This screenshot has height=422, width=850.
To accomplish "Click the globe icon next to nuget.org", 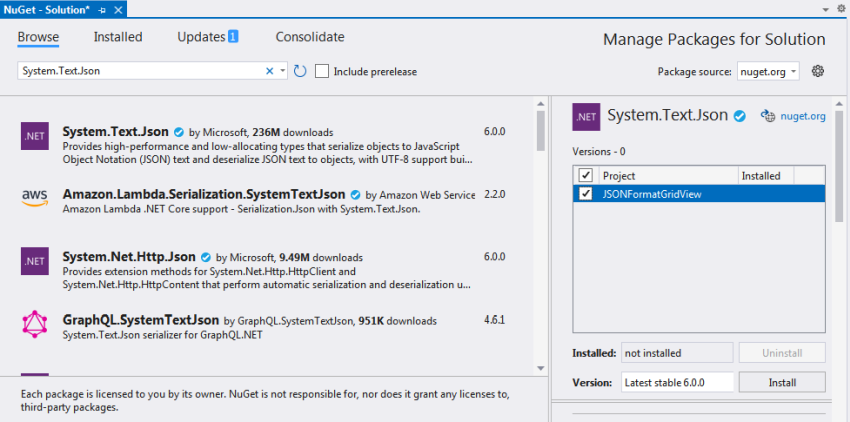I will click(768, 116).
